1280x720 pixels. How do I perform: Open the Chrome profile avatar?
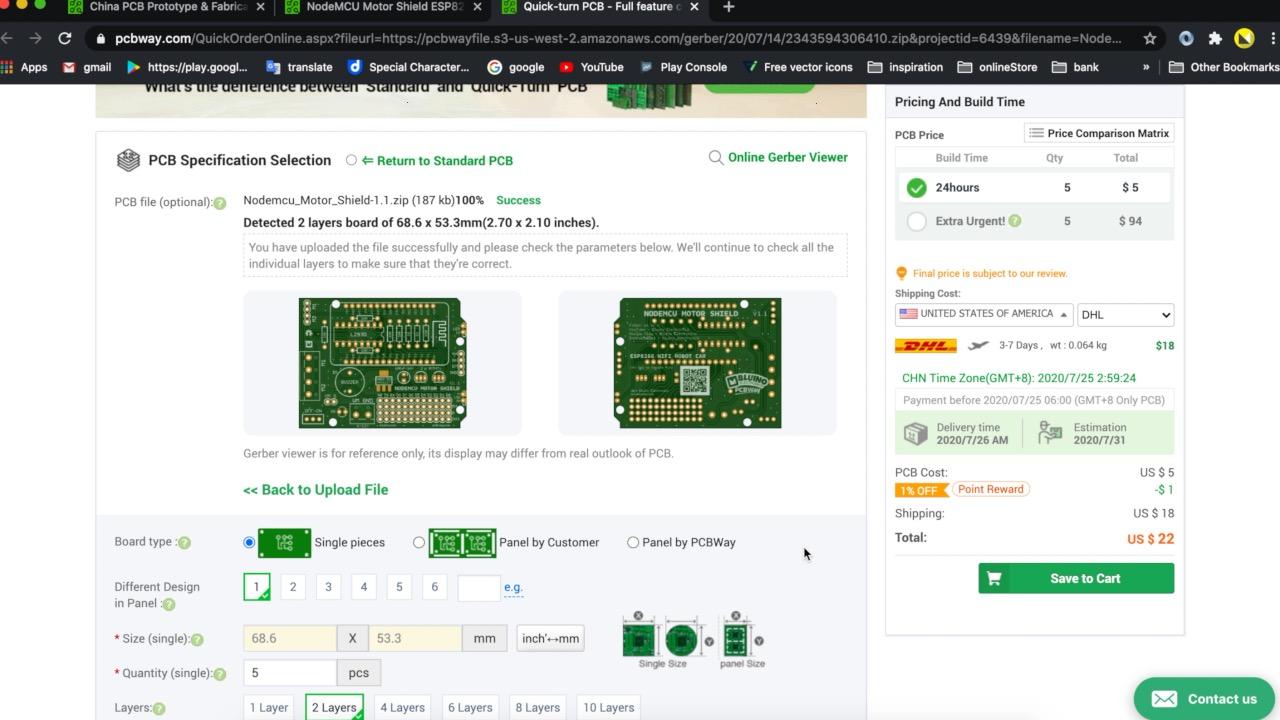pyautogui.click(x=1244, y=38)
